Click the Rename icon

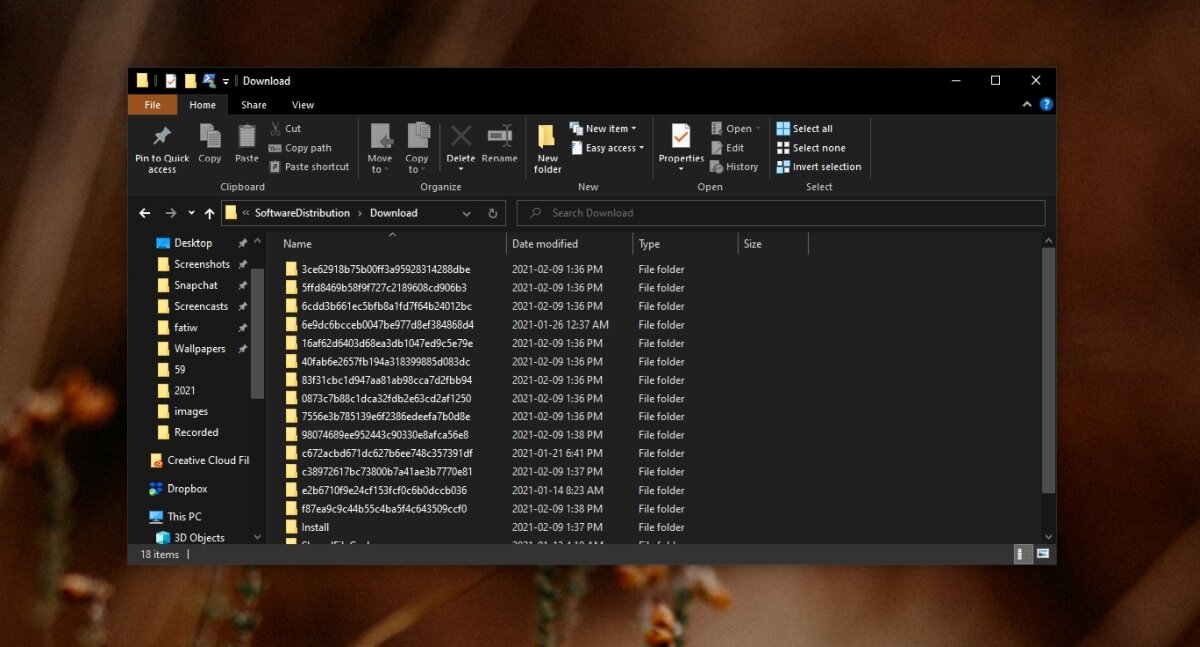coord(500,142)
